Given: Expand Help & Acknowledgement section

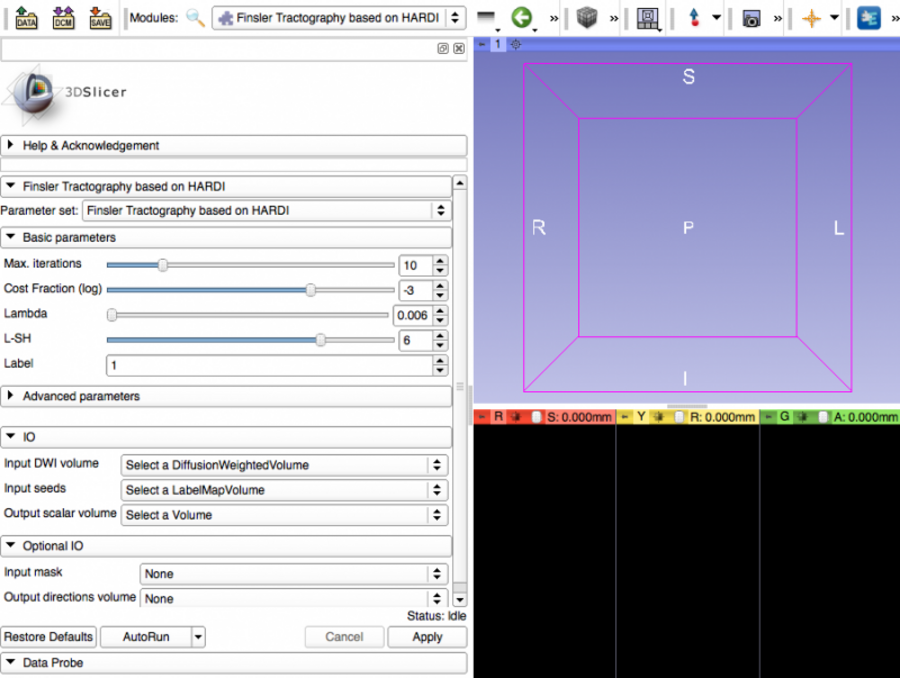Looking at the screenshot, I should tap(90, 145).
